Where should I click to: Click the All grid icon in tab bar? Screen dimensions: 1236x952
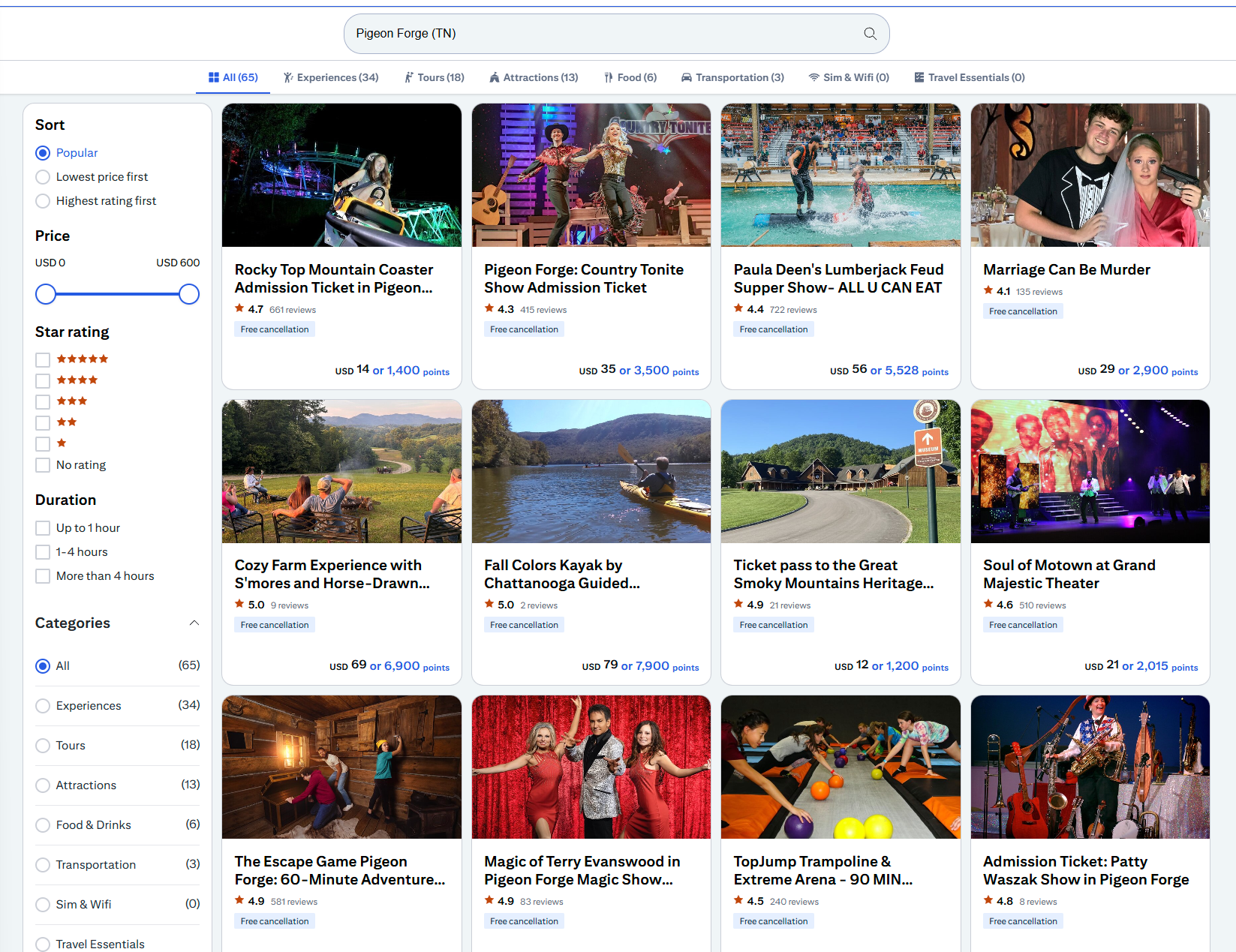tap(214, 77)
